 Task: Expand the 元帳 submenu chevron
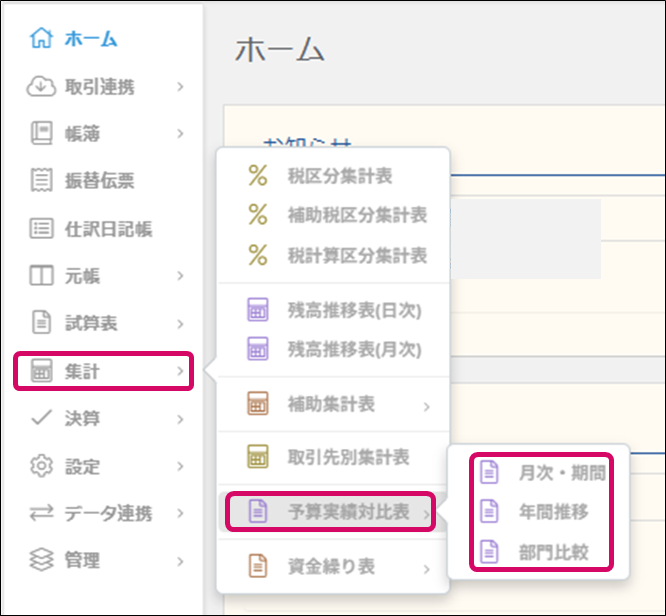(x=180, y=276)
